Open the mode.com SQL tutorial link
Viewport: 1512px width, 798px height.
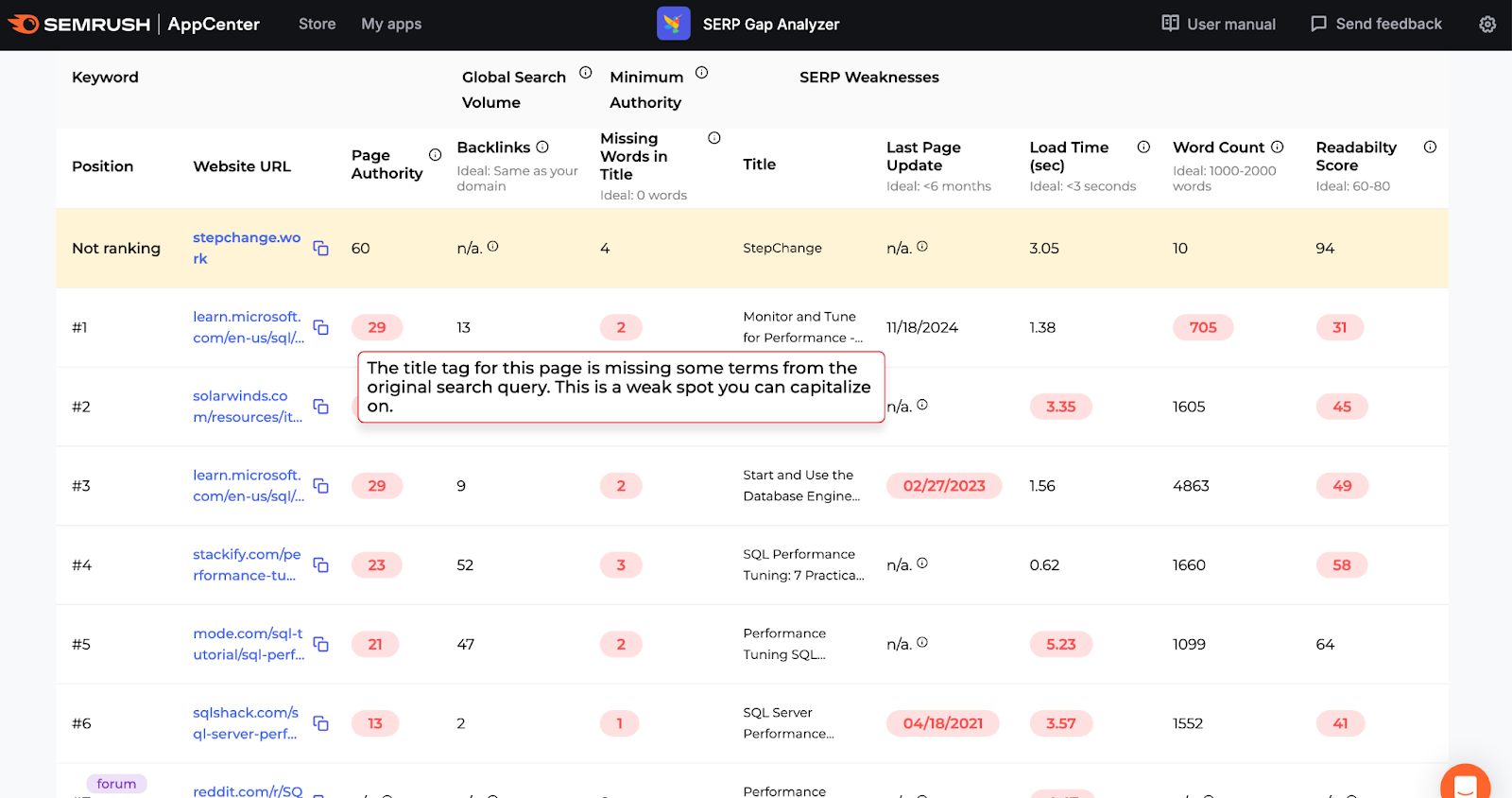click(x=249, y=644)
